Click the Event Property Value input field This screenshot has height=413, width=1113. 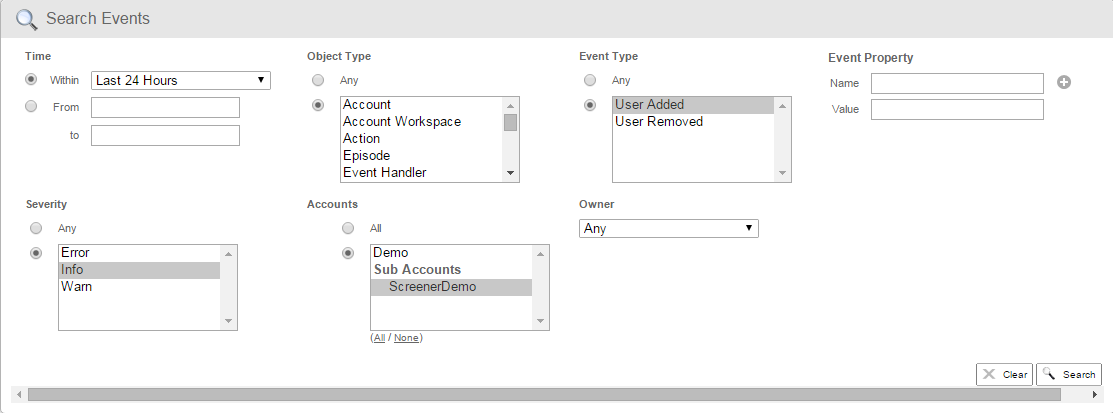point(957,109)
